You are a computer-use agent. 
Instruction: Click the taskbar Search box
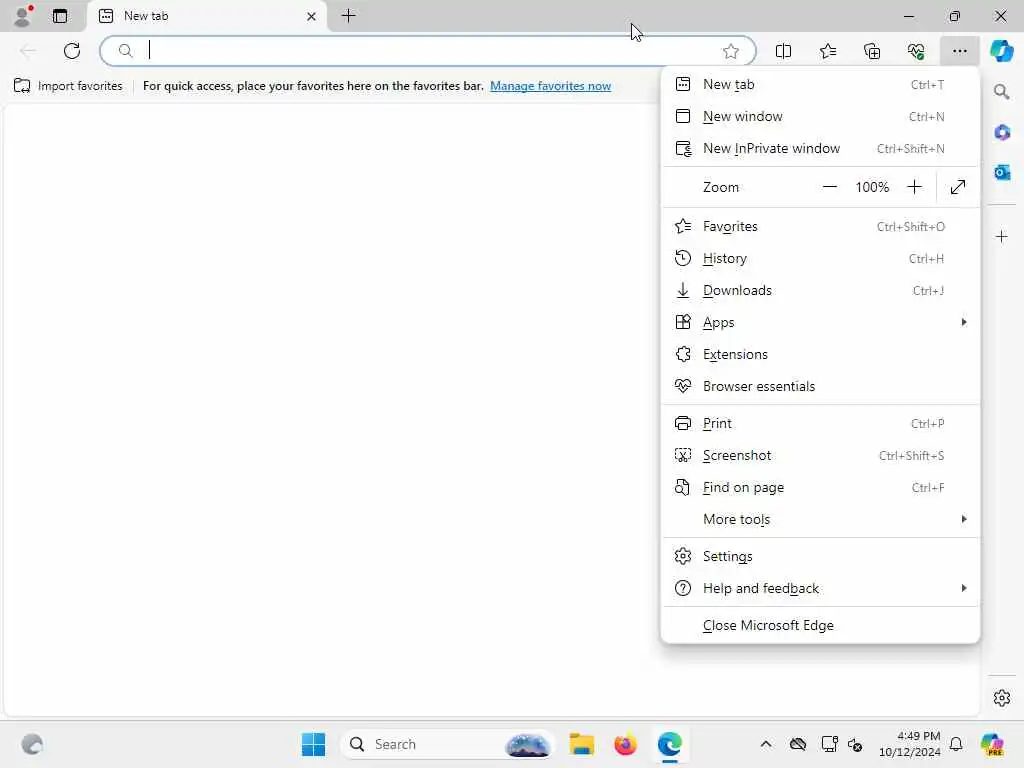pyautogui.click(x=447, y=744)
